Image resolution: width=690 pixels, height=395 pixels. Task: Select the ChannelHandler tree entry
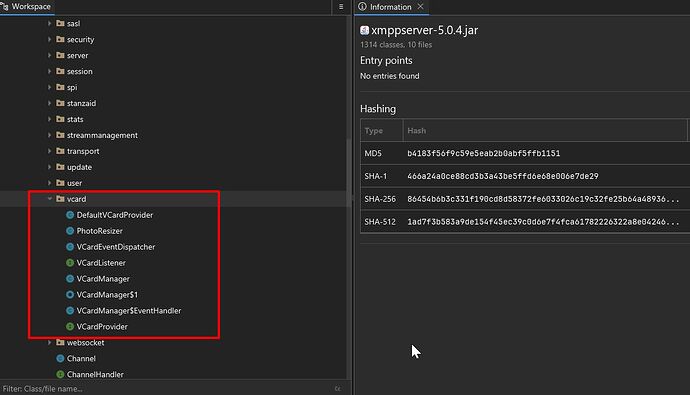[x=95, y=374]
